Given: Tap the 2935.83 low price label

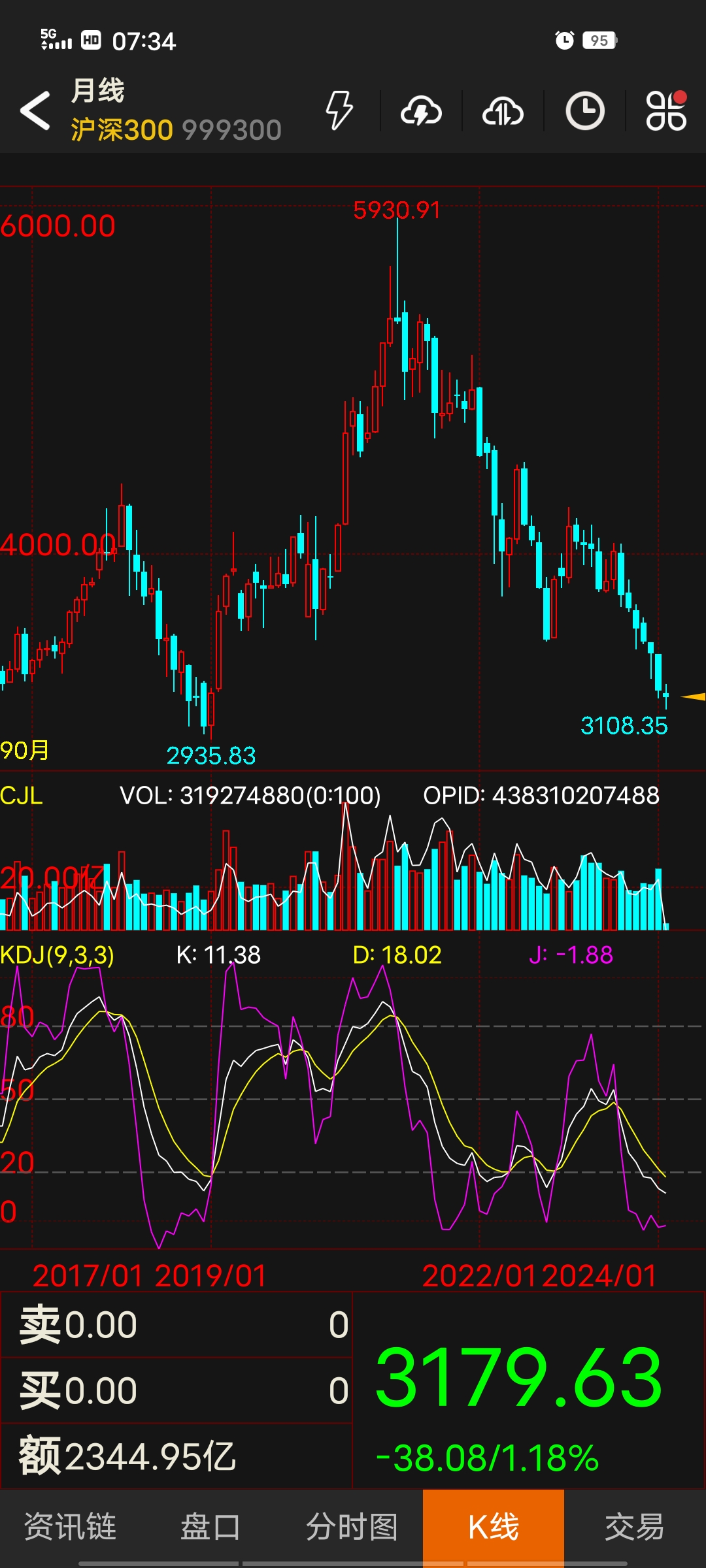Looking at the screenshot, I should click(210, 756).
